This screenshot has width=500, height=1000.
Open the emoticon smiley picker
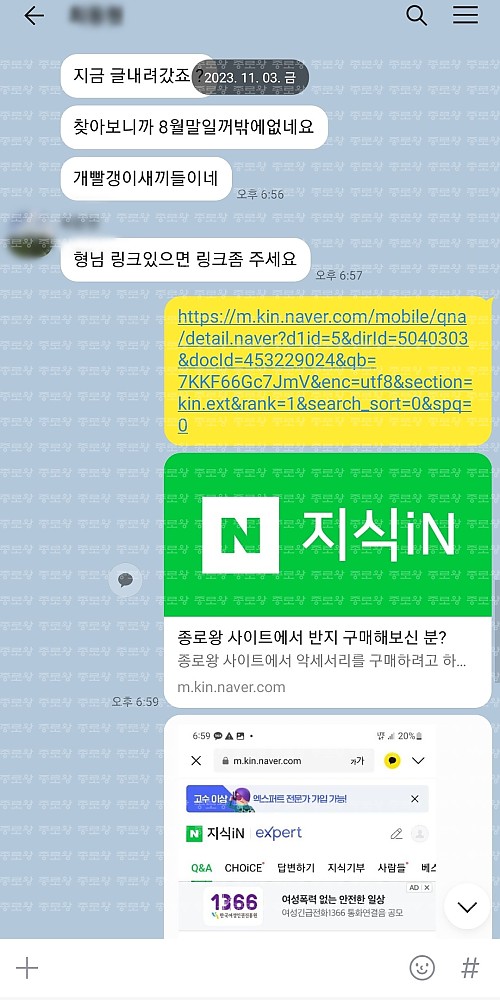point(422,968)
